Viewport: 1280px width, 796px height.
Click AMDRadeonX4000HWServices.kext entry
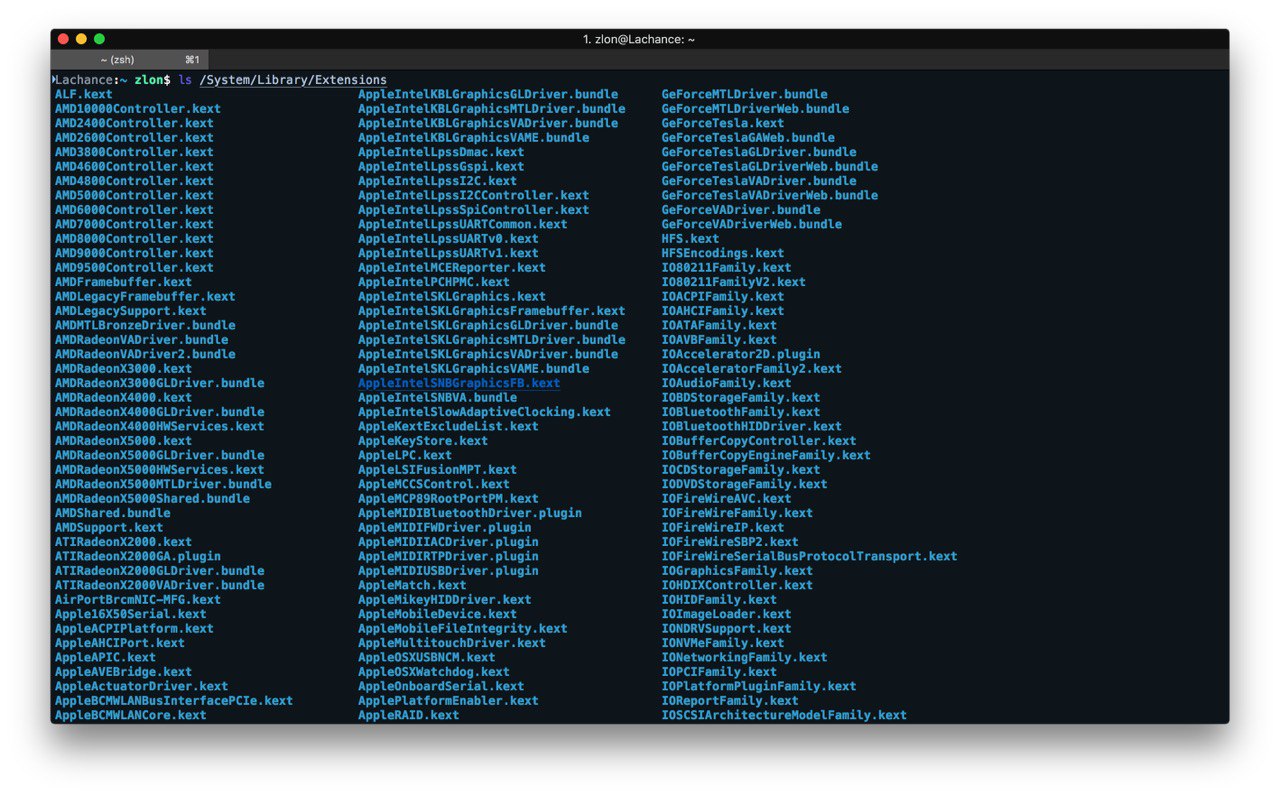click(x=160, y=426)
